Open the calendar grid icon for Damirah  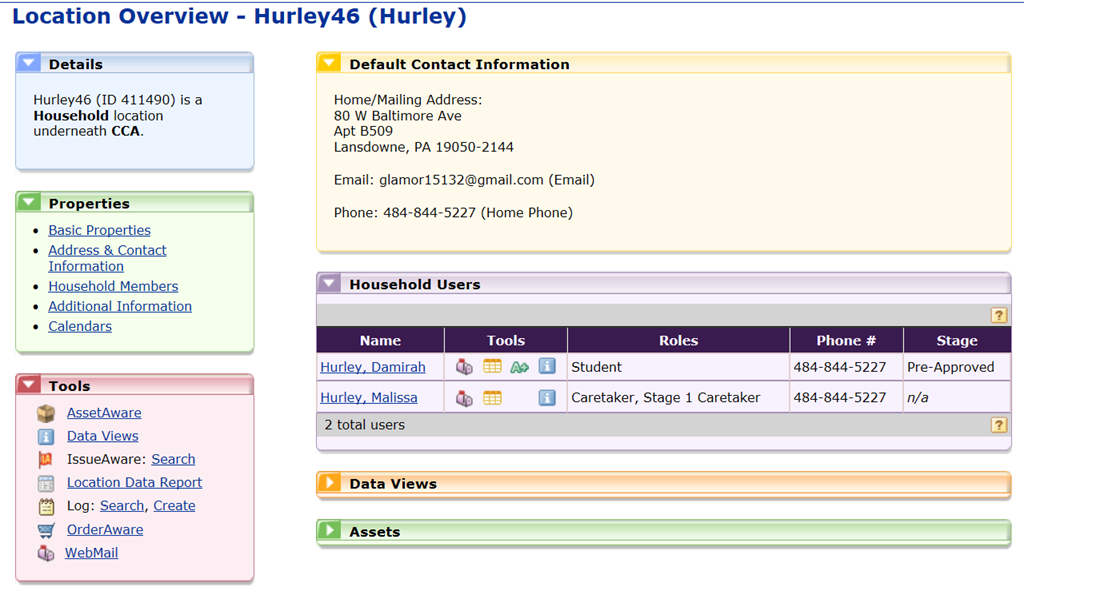(x=492, y=367)
